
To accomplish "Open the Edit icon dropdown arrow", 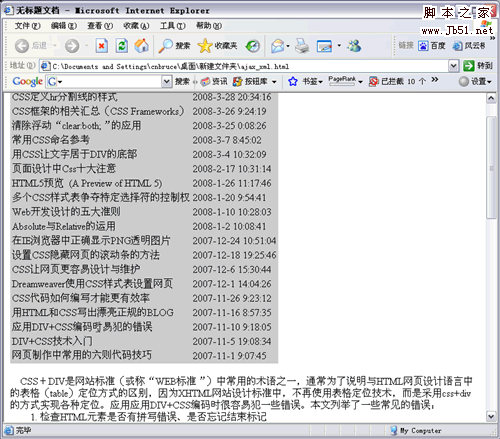I will tap(339, 45).
